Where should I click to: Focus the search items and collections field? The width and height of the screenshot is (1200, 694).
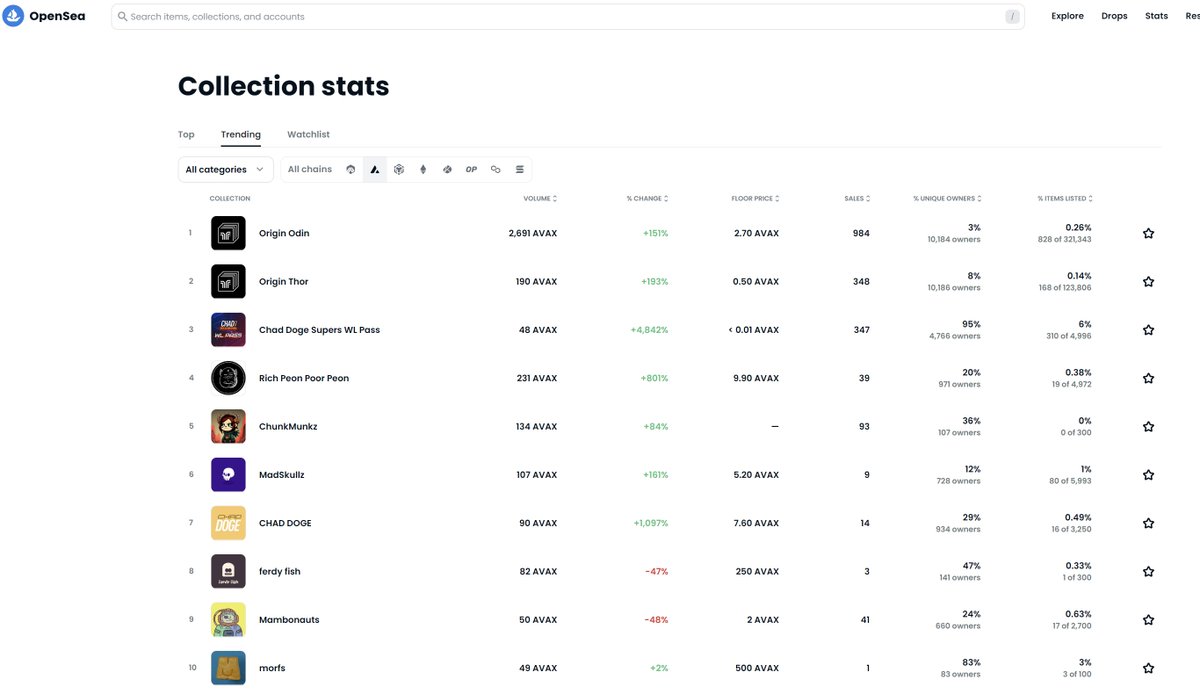point(567,17)
